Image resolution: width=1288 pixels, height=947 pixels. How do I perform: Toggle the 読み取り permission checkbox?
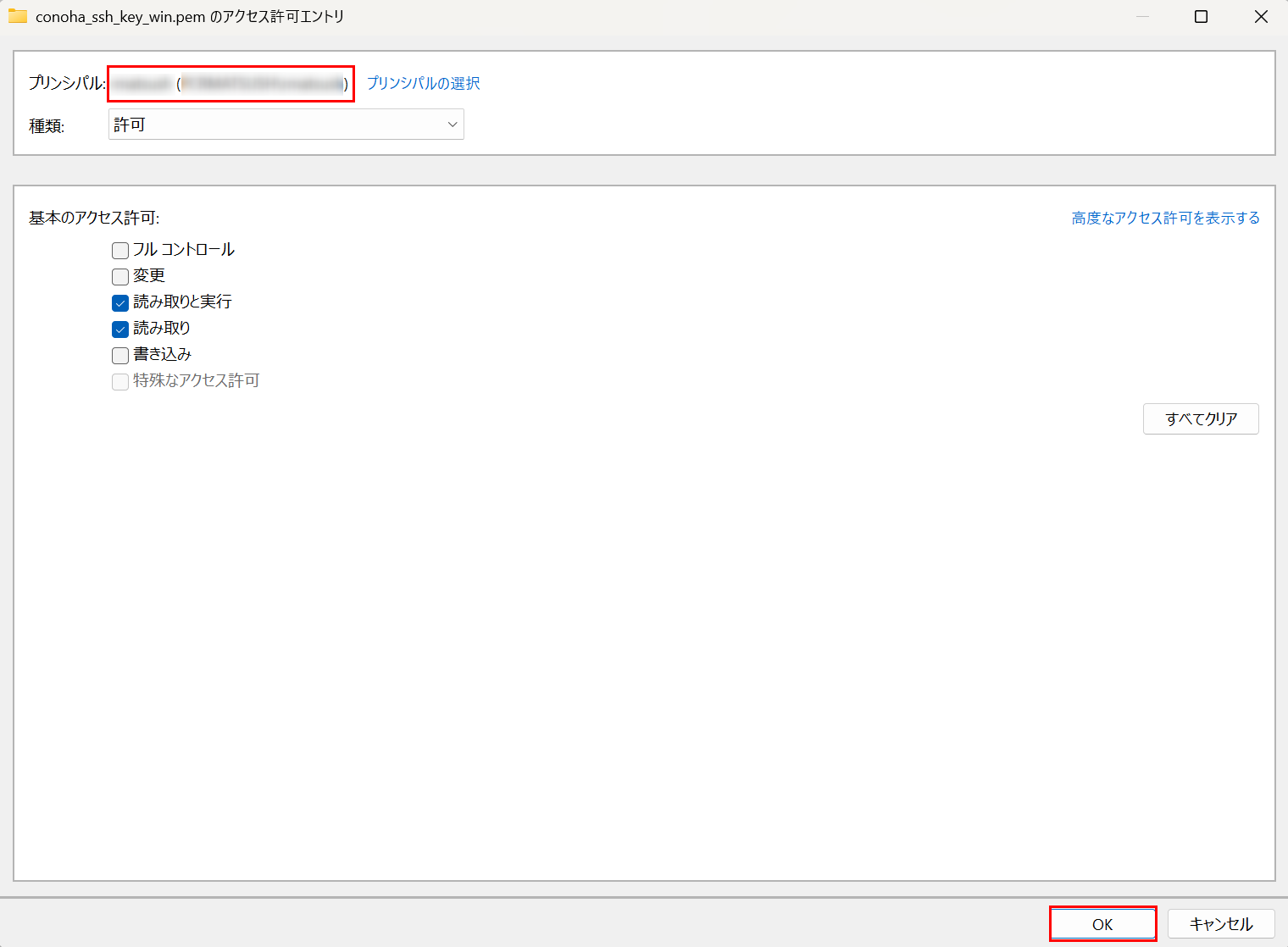click(x=120, y=330)
